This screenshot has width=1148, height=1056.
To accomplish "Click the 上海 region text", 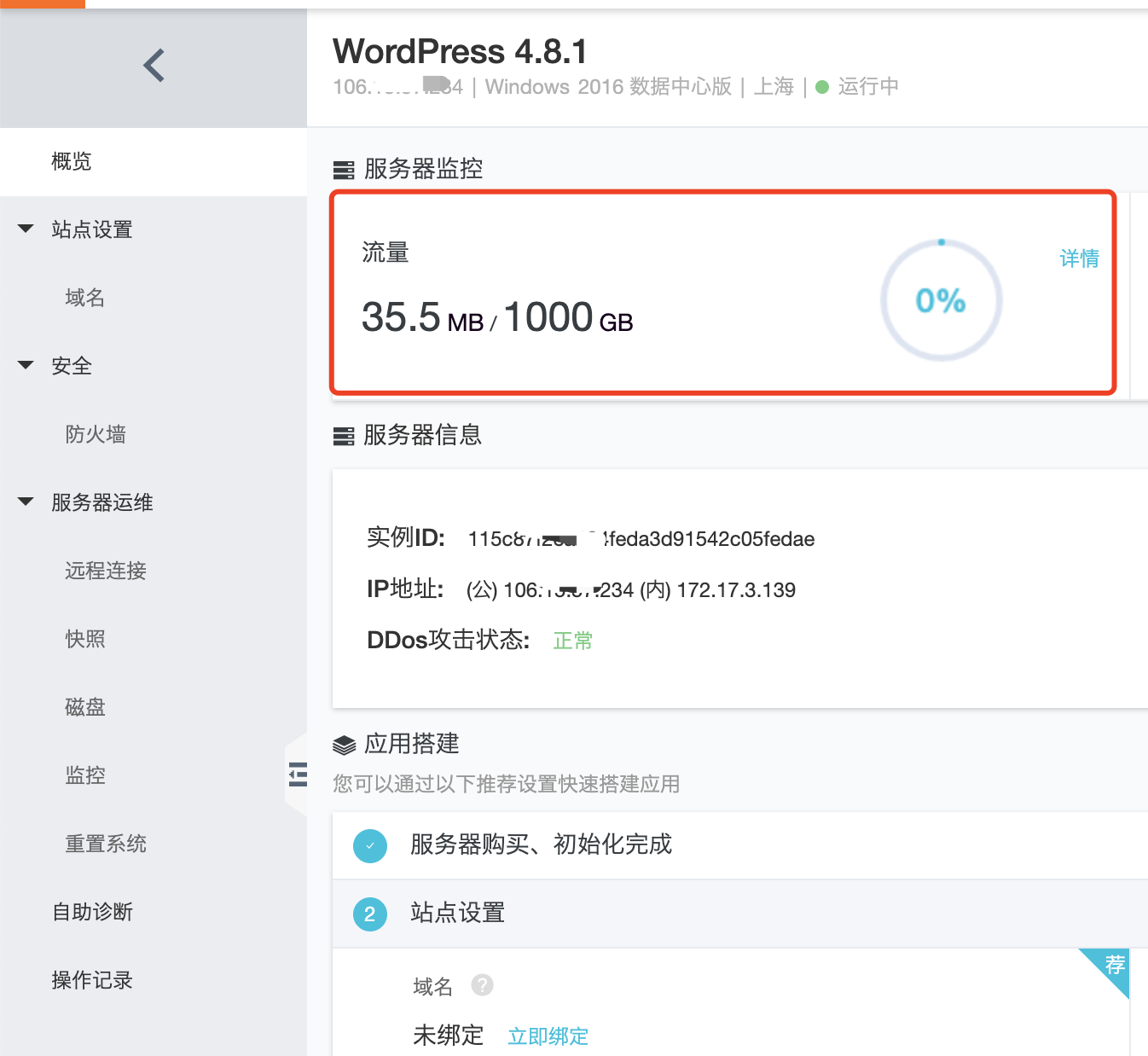I will coord(774,87).
